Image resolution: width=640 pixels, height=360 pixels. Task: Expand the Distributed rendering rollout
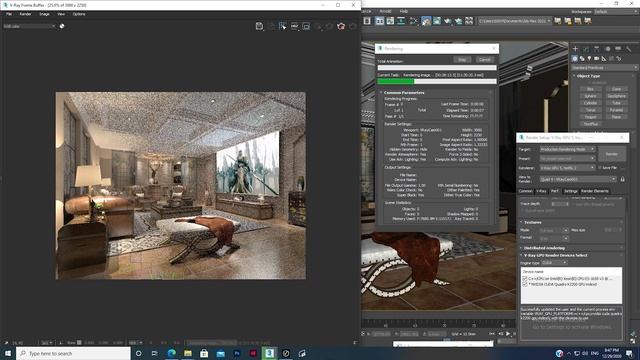coord(571,248)
